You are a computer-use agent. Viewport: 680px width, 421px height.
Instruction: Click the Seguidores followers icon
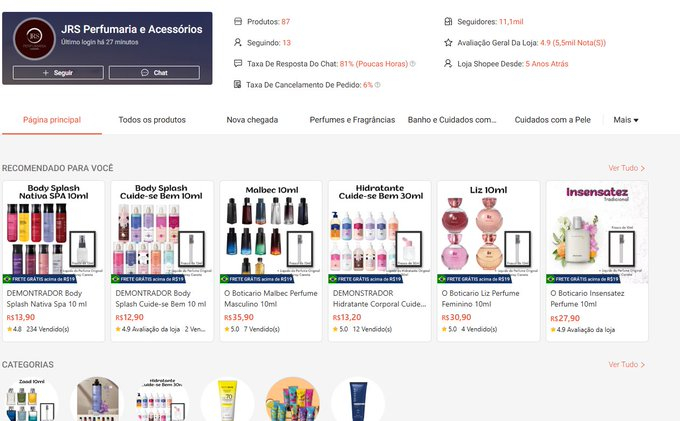pos(448,21)
